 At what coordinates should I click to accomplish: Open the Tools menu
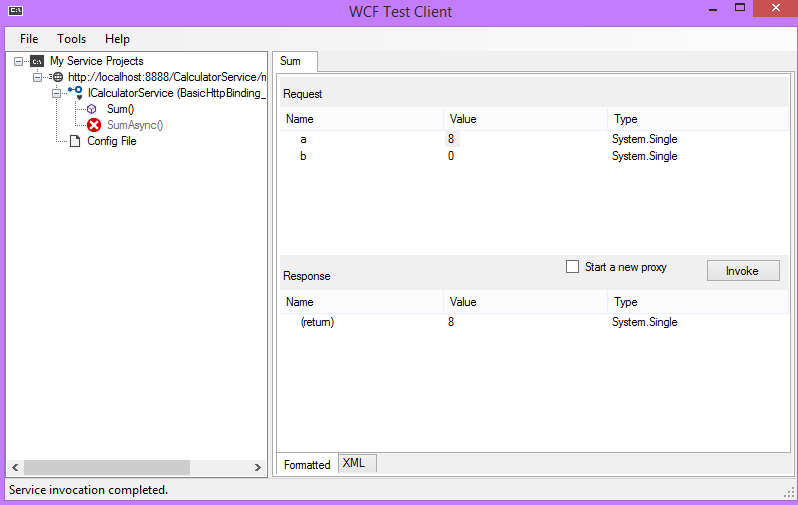pyautogui.click(x=72, y=39)
